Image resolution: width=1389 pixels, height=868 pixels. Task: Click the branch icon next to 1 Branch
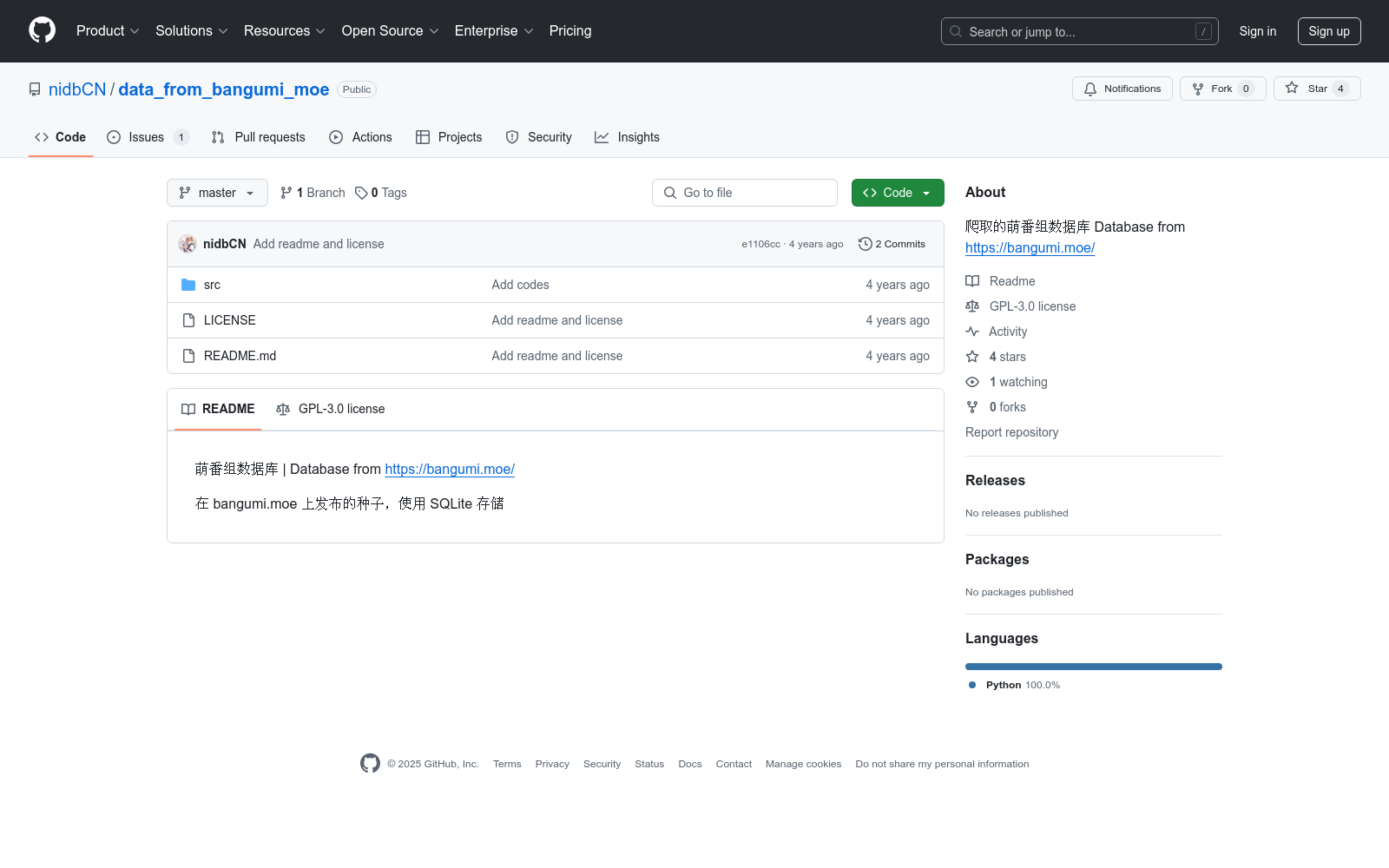coord(286,193)
